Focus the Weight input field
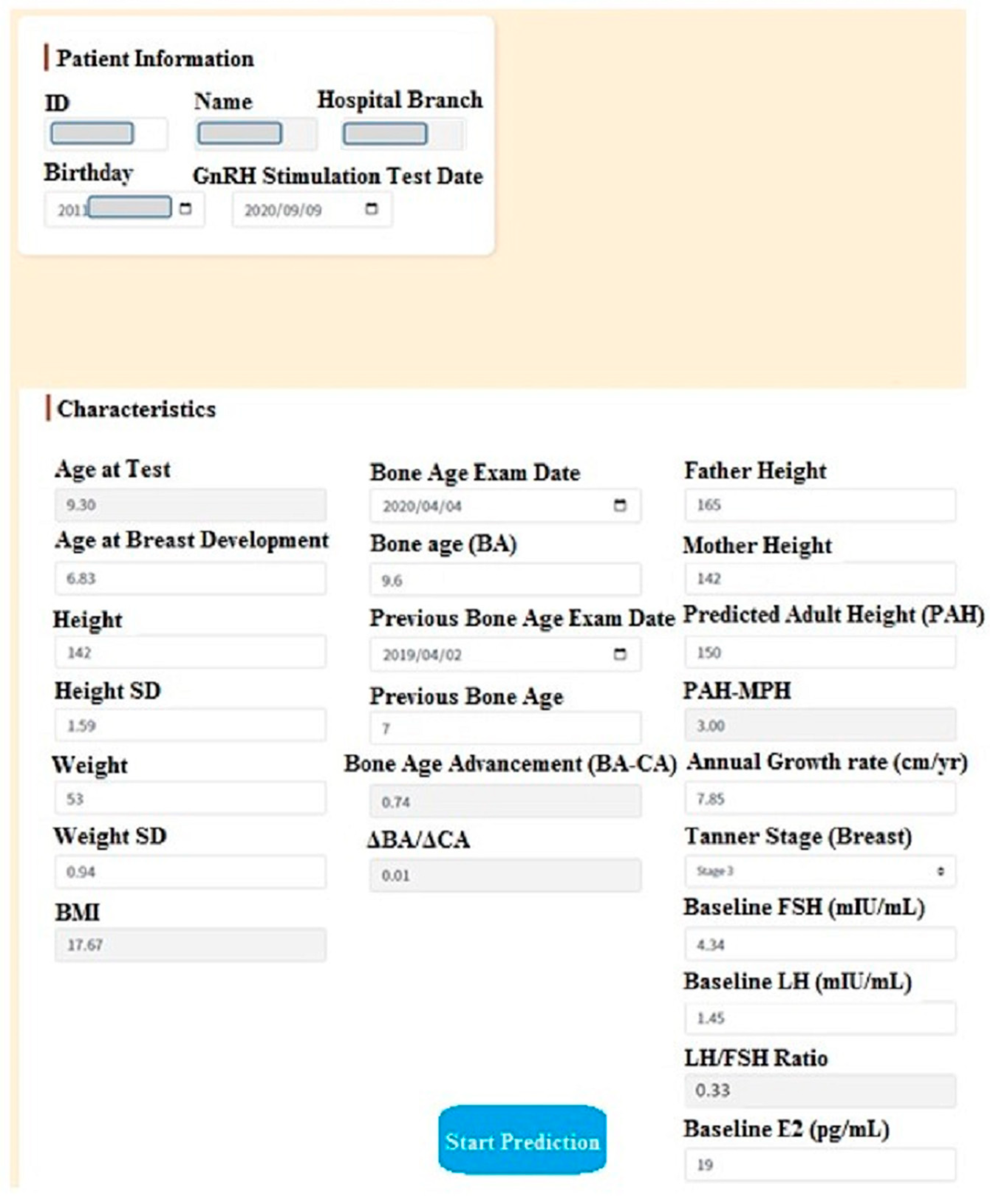 click(191, 799)
